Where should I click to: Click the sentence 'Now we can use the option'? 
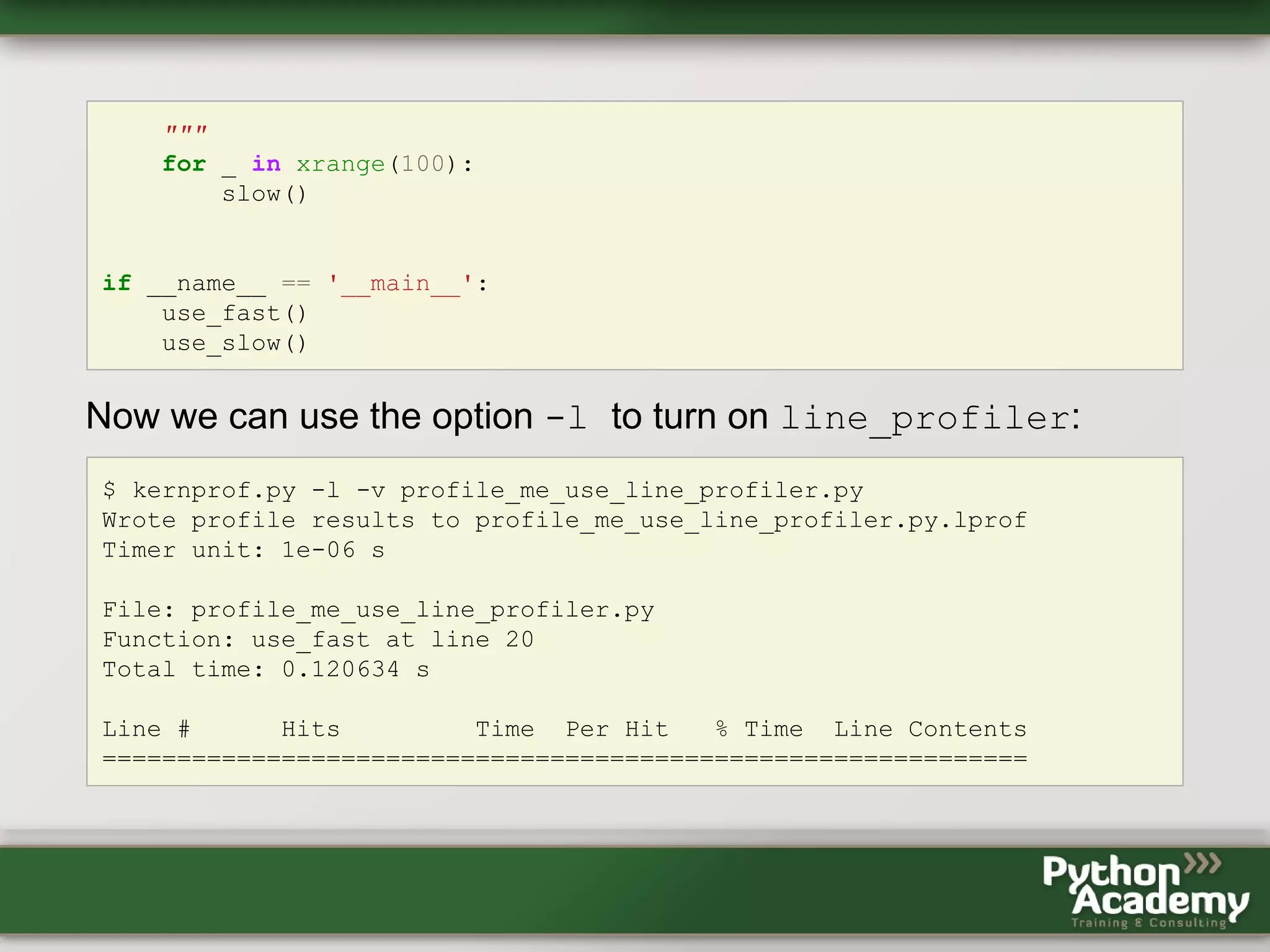[x=309, y=416]
